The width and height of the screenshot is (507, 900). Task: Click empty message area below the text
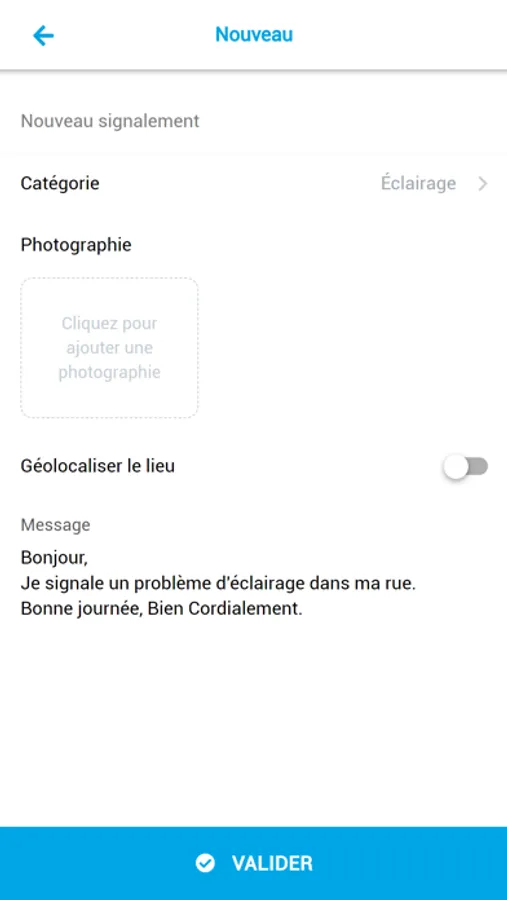[253, 717]
